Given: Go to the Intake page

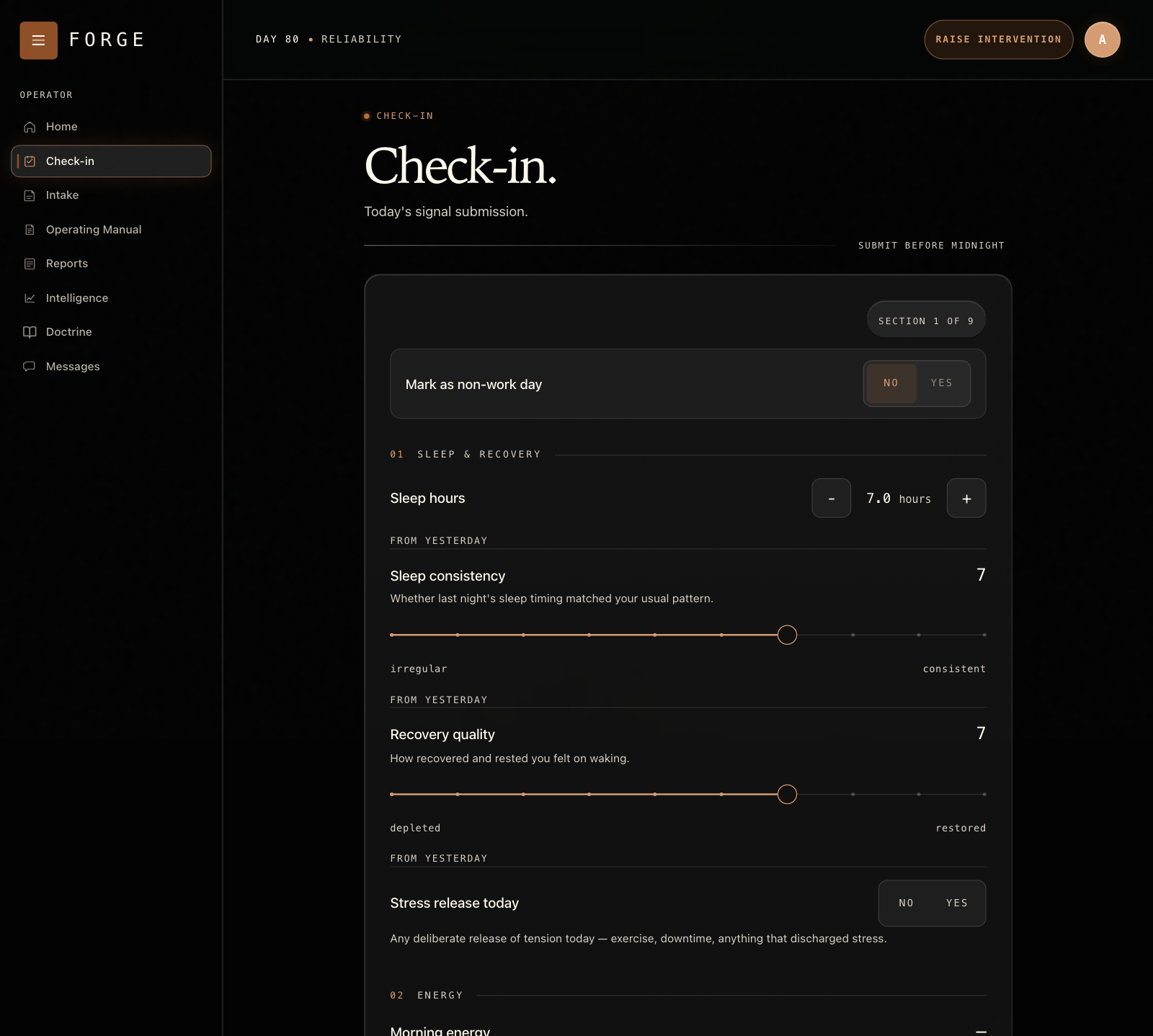Looking at the screenshot, I should point(111,195).
